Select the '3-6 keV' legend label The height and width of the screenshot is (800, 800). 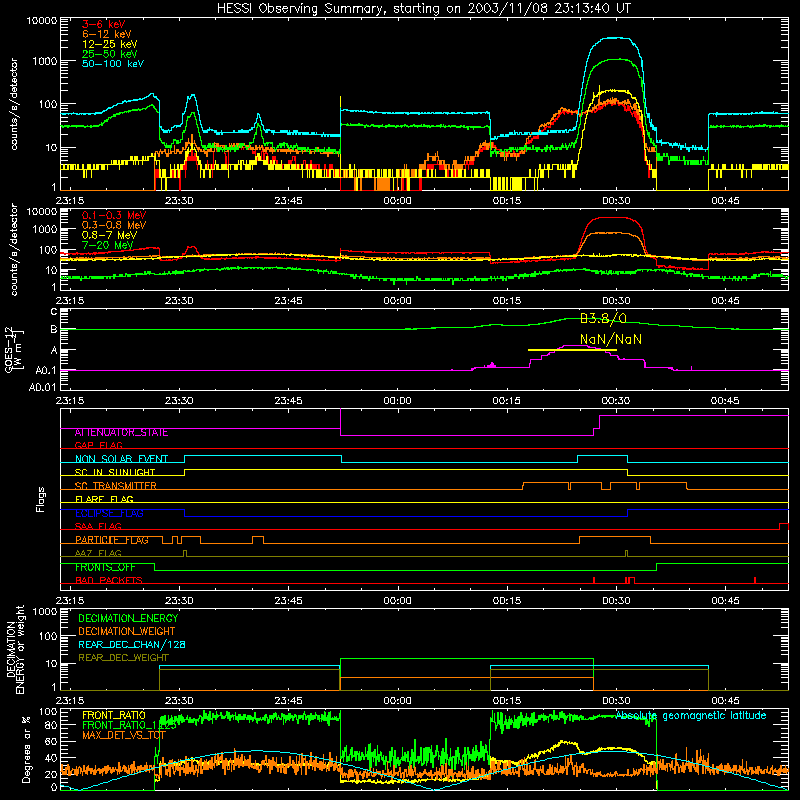104,24
